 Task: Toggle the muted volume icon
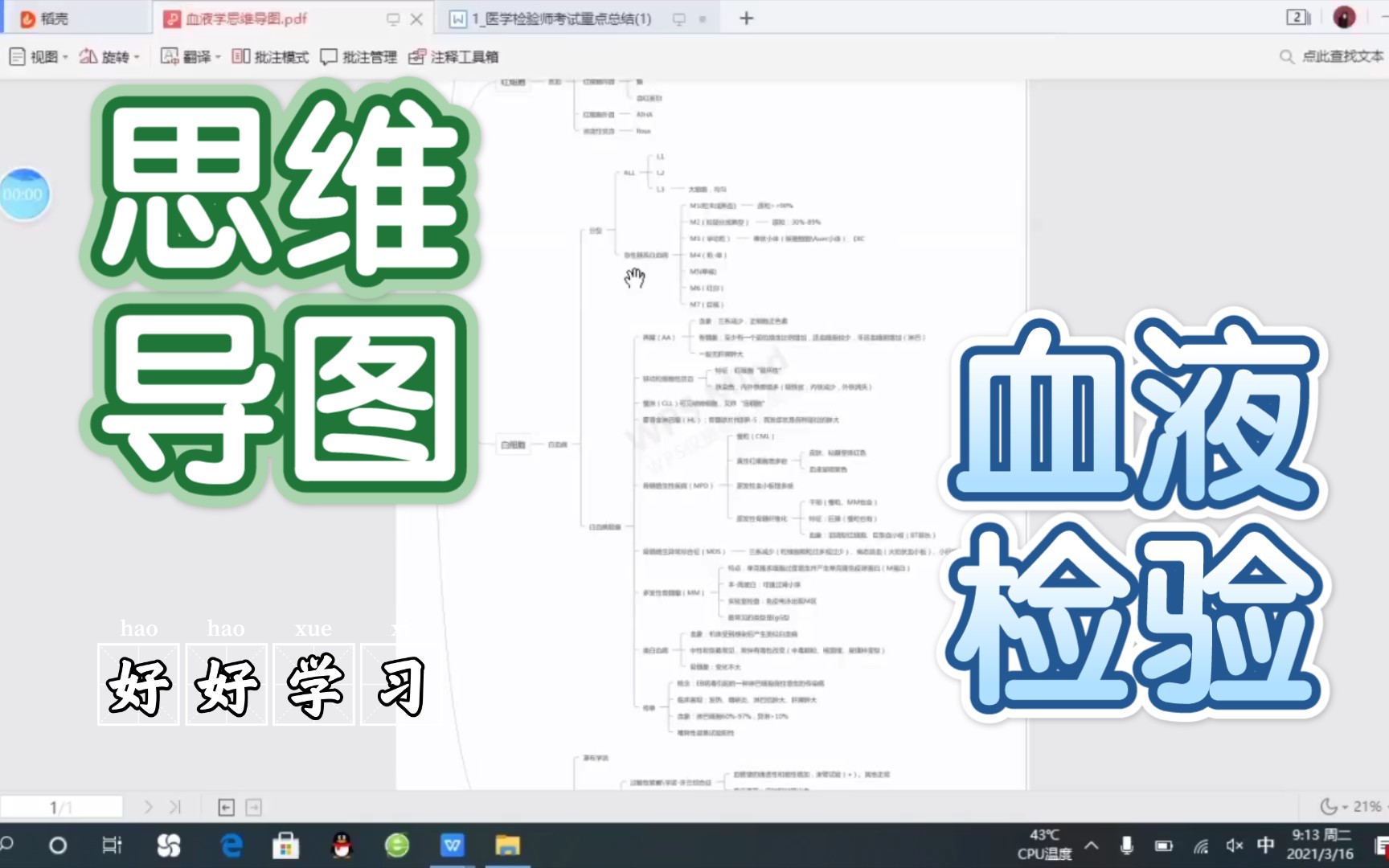pyautogui.click(x=1234, y=845)
